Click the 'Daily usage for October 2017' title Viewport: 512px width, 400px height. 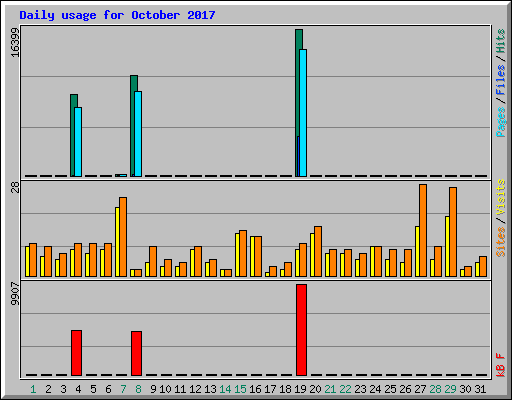pos(117,15)
